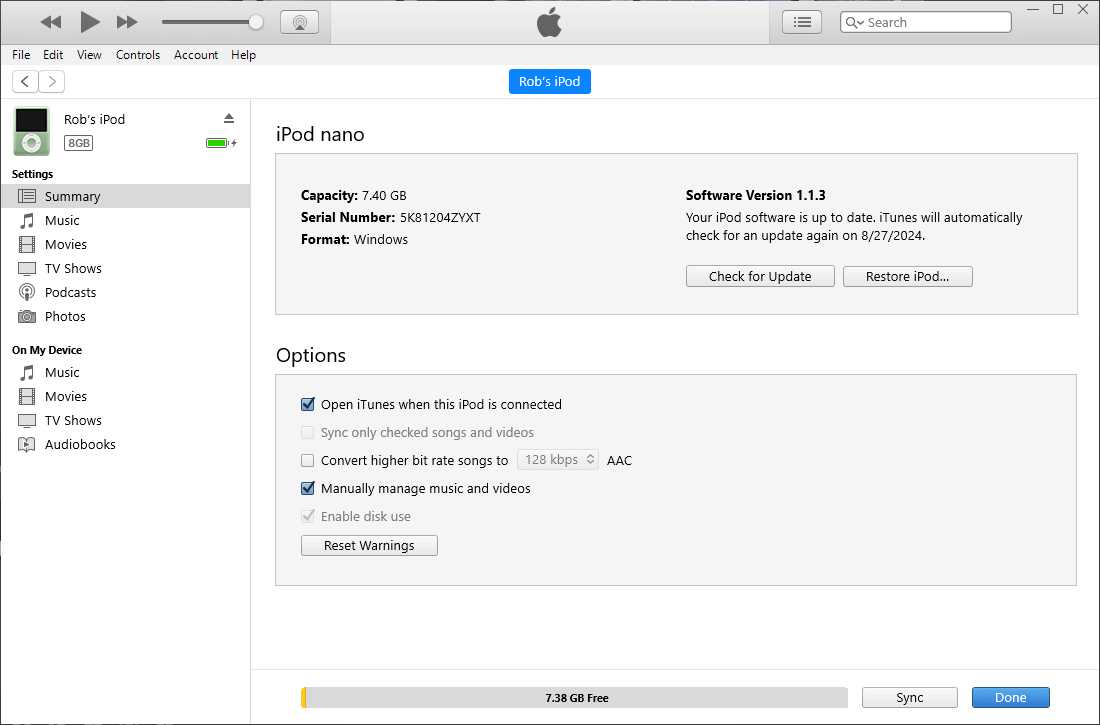Screen dimensions: 1100x725
Task: Open Movies icon under On My Device
Action: [27, 397]
